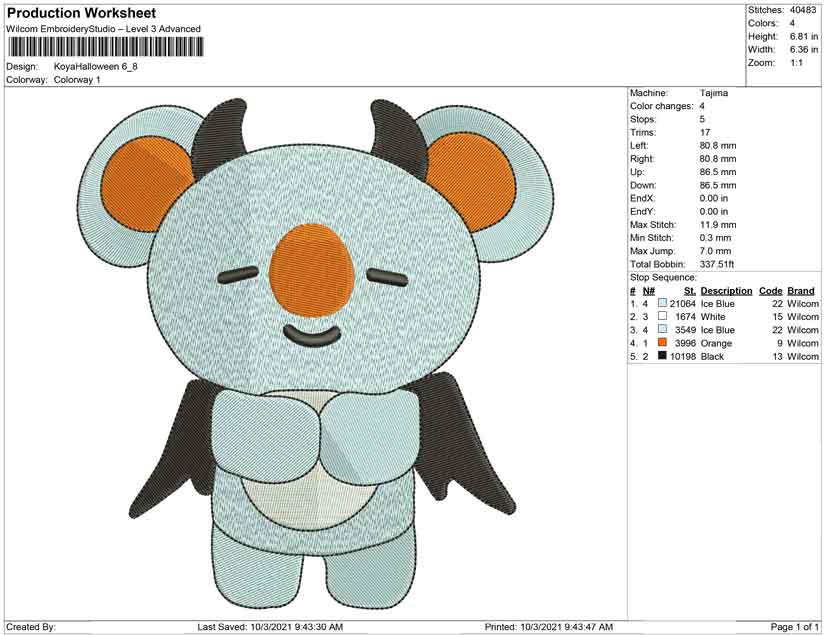Click the Total Bobbin value '337.51ft'
Viewport: 825px width, 635px height.
point(717,264)
